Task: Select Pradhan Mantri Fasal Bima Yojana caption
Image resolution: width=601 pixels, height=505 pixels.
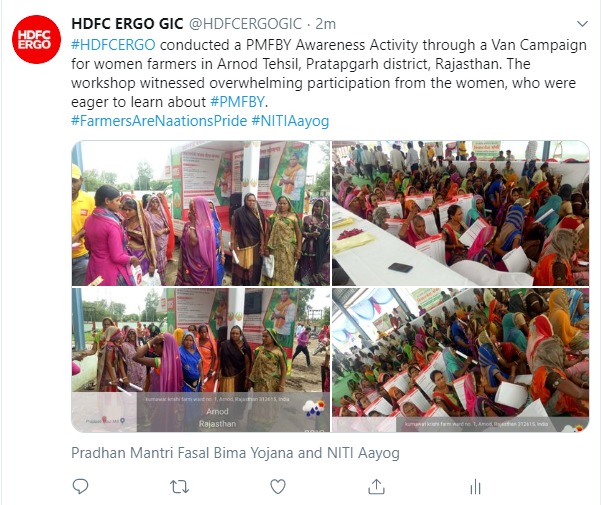Action: [x=235, y=453]
